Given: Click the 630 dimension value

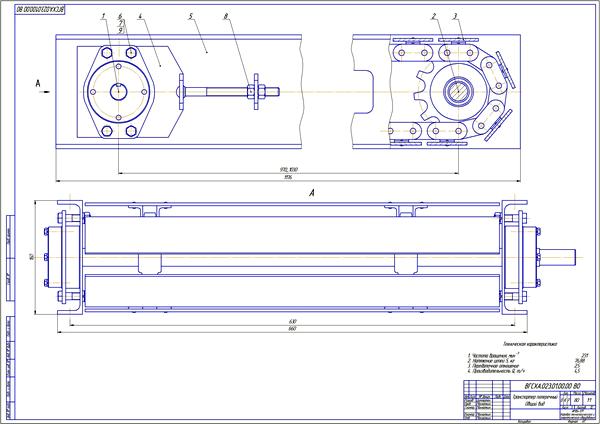Looking at the screenshot, I should [292, 321].
